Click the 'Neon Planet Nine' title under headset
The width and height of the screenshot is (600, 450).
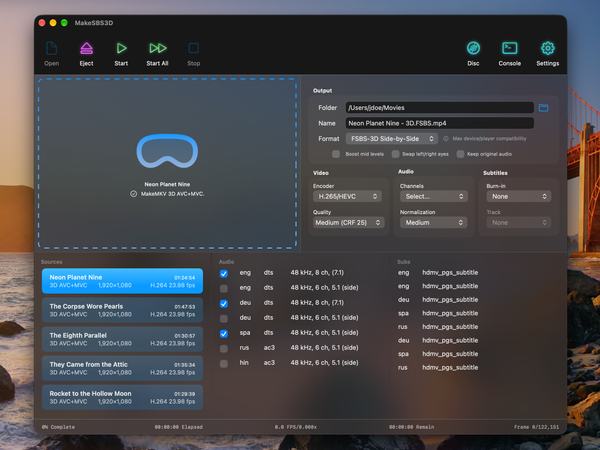(167, 184)
